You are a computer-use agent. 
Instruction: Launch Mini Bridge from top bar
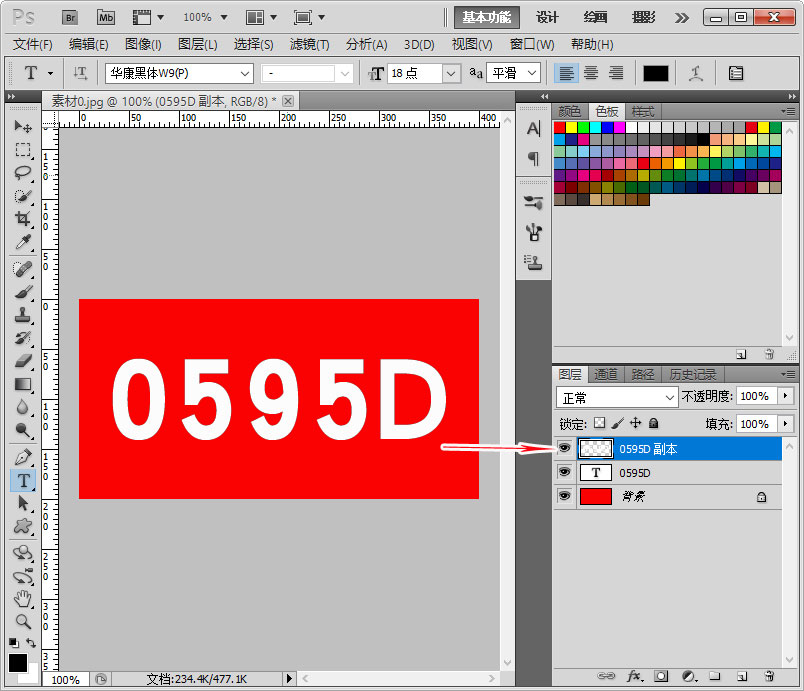[x=106, y=17]
